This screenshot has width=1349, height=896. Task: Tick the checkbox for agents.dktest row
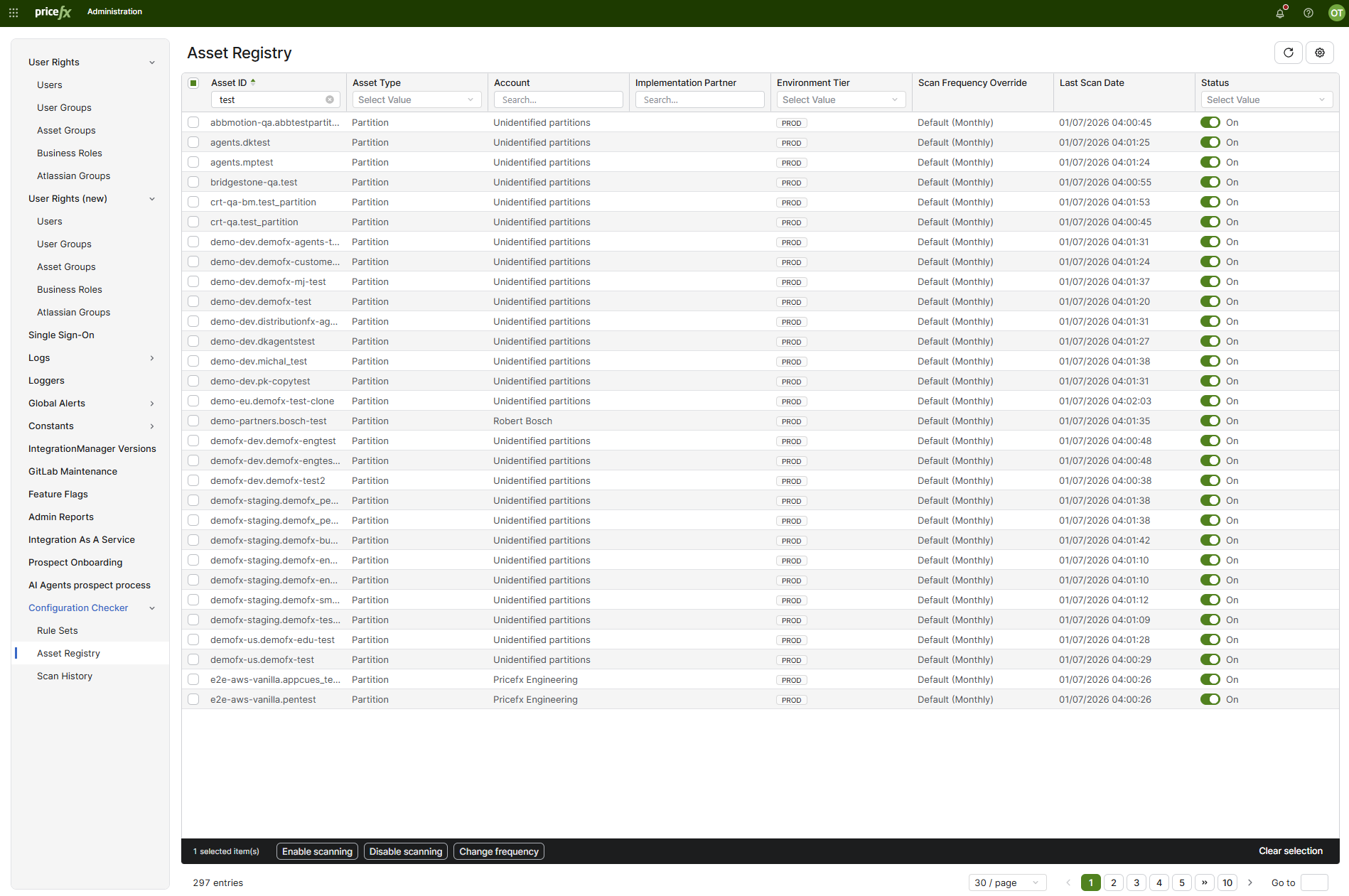coord(193,142)
